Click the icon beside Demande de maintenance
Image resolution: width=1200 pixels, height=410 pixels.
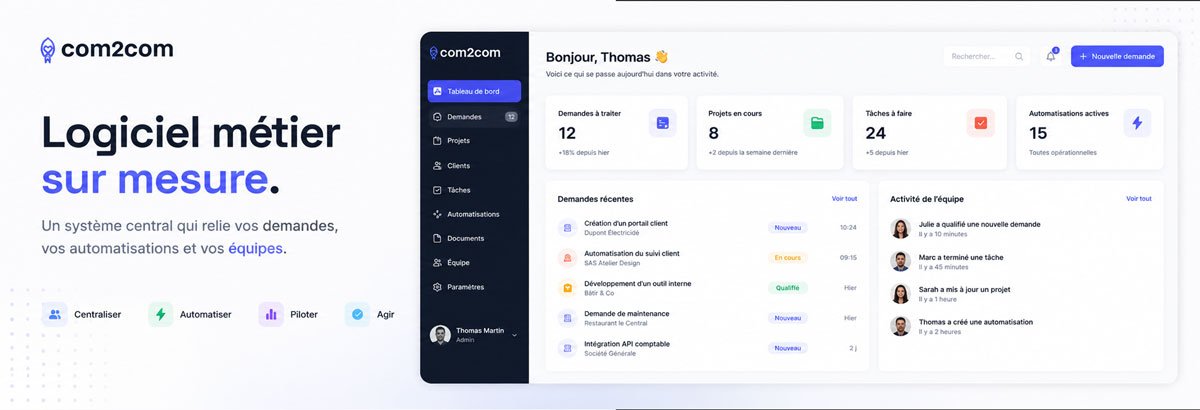[x=567, y=318]
